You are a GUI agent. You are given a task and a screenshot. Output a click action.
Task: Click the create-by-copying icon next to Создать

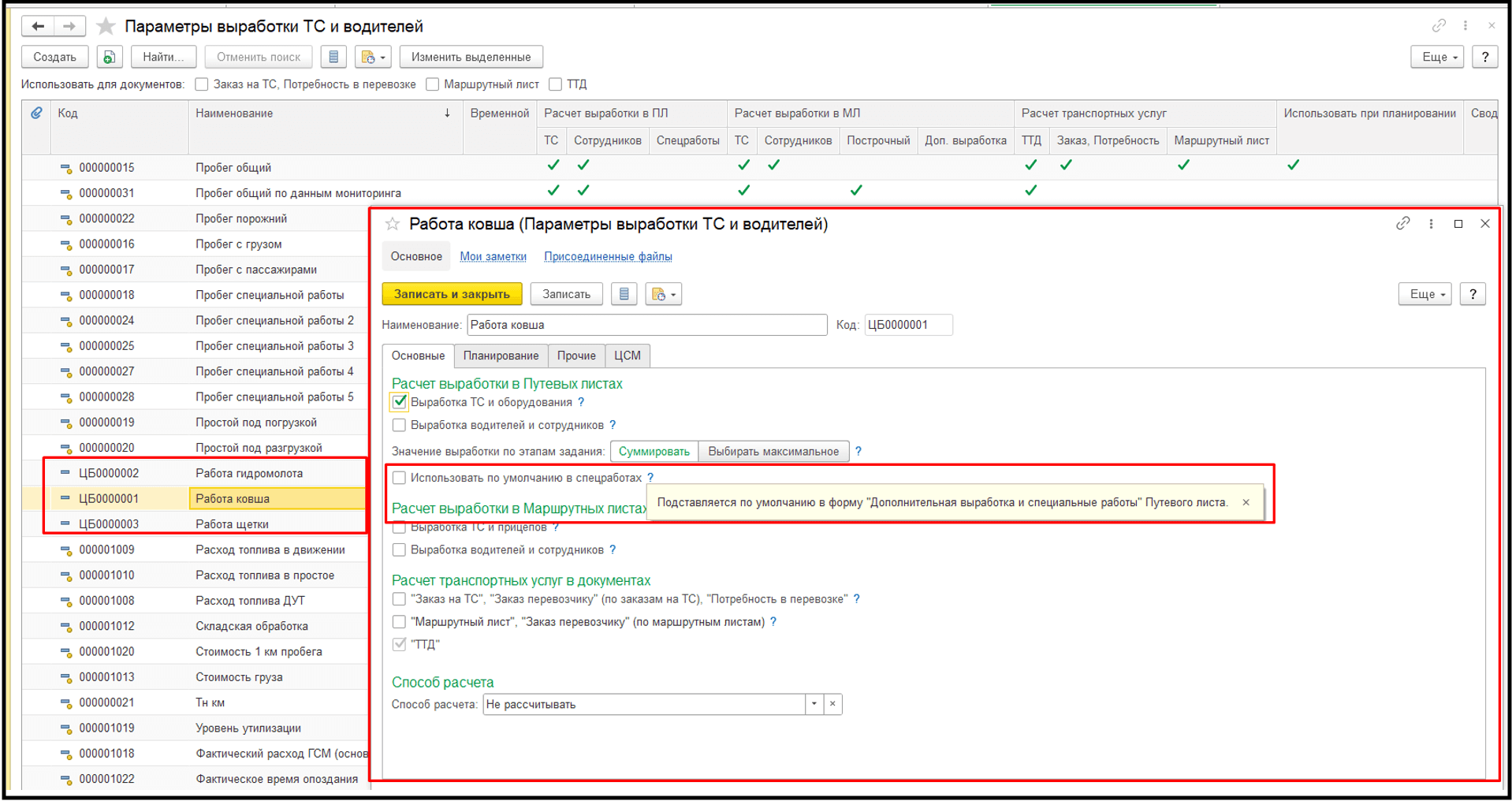click(x=109, y=57)
